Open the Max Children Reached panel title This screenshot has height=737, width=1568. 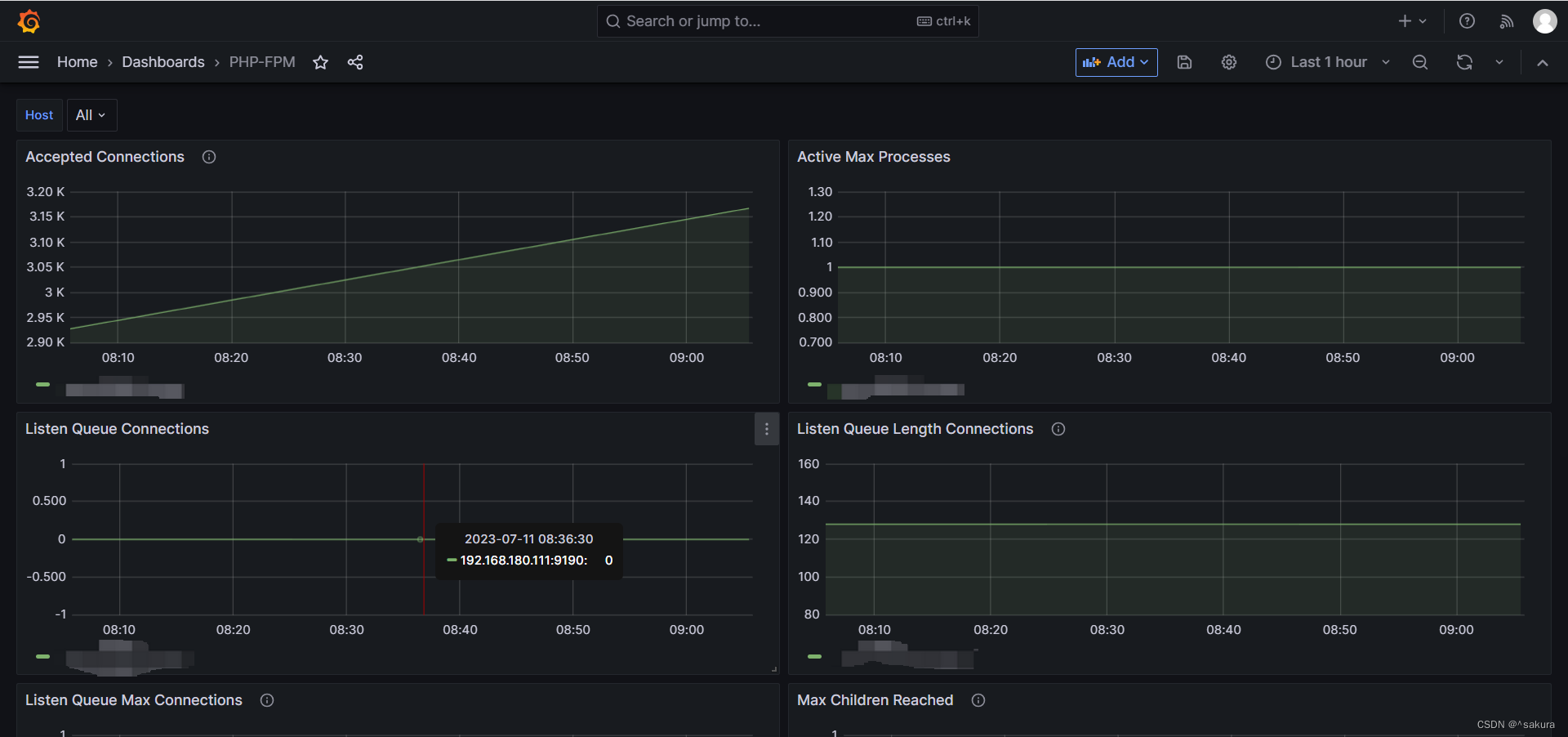pyautogui.click(x=875, y=700)
